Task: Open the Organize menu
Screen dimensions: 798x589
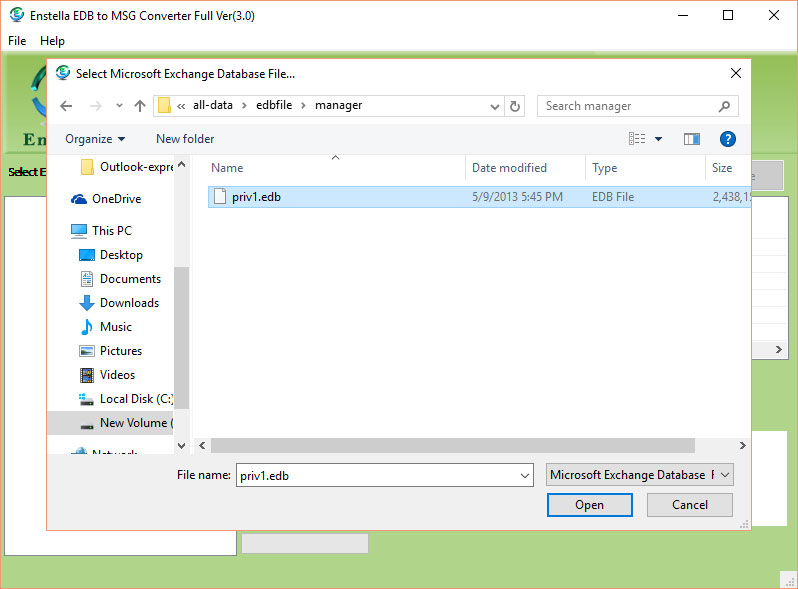Action: pyautogui.click(x=95, y=139)
